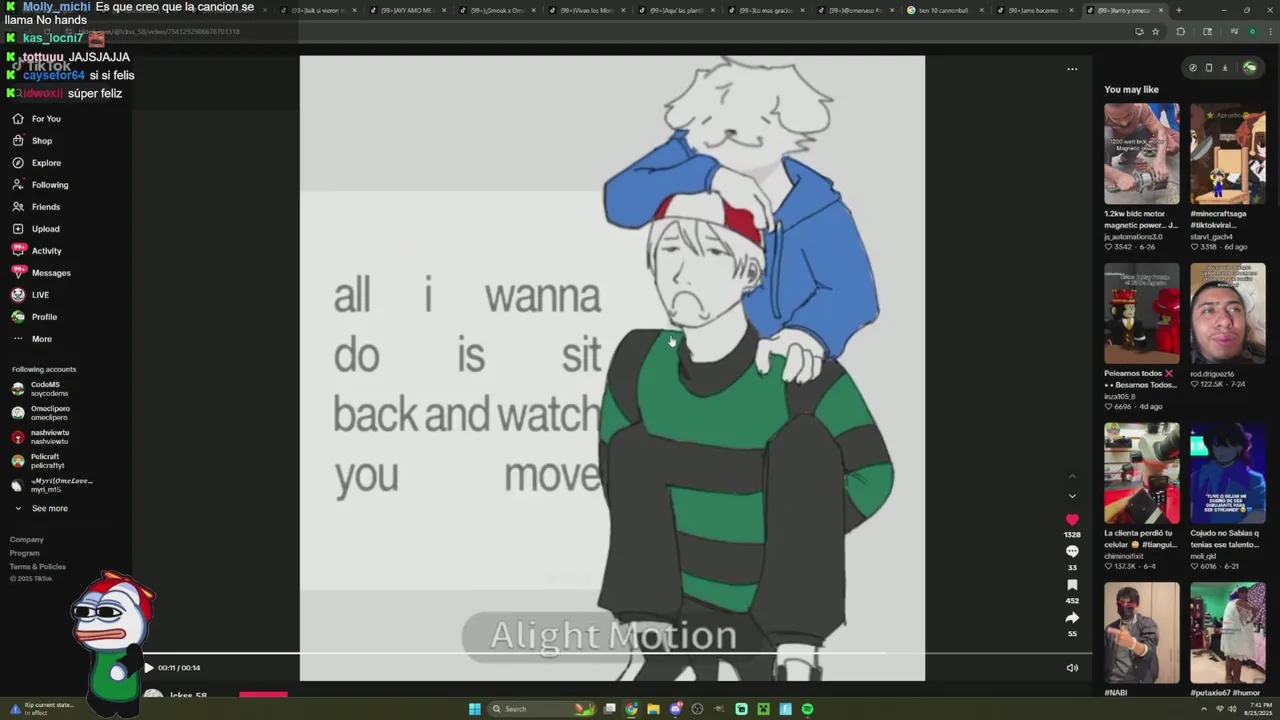Open Spotify from the taskbar
The height and width of the screenshot is (720, 1280).
tap(807, 709)
